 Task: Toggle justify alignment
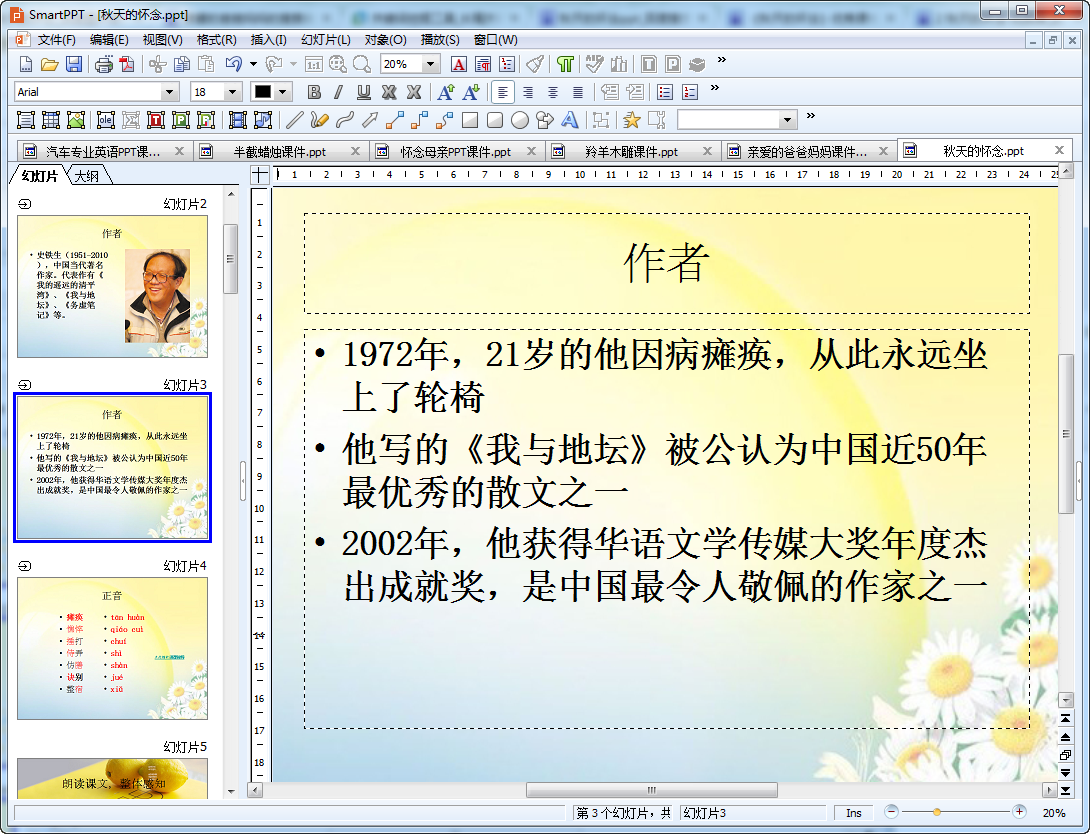(x=578, y=92)
